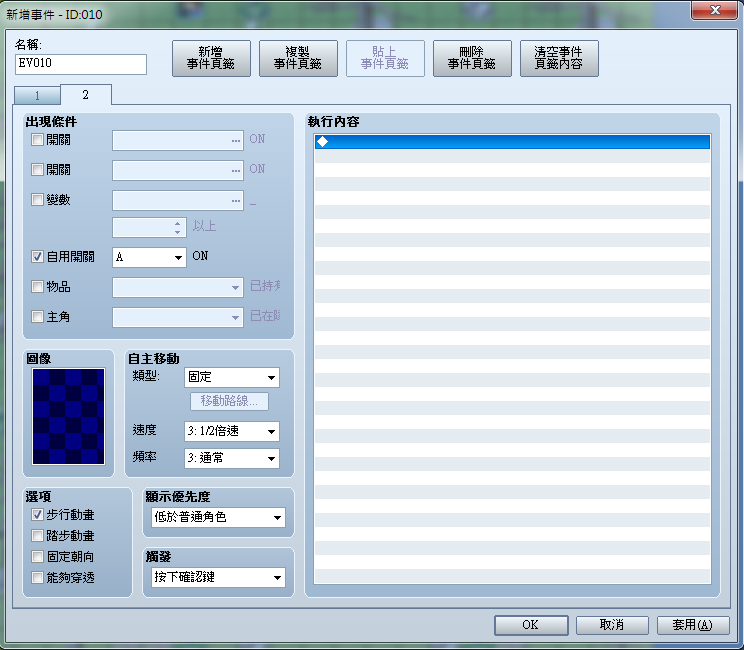
Task: Uncheck the 步行動畫 option
Action: pos(37,515)
